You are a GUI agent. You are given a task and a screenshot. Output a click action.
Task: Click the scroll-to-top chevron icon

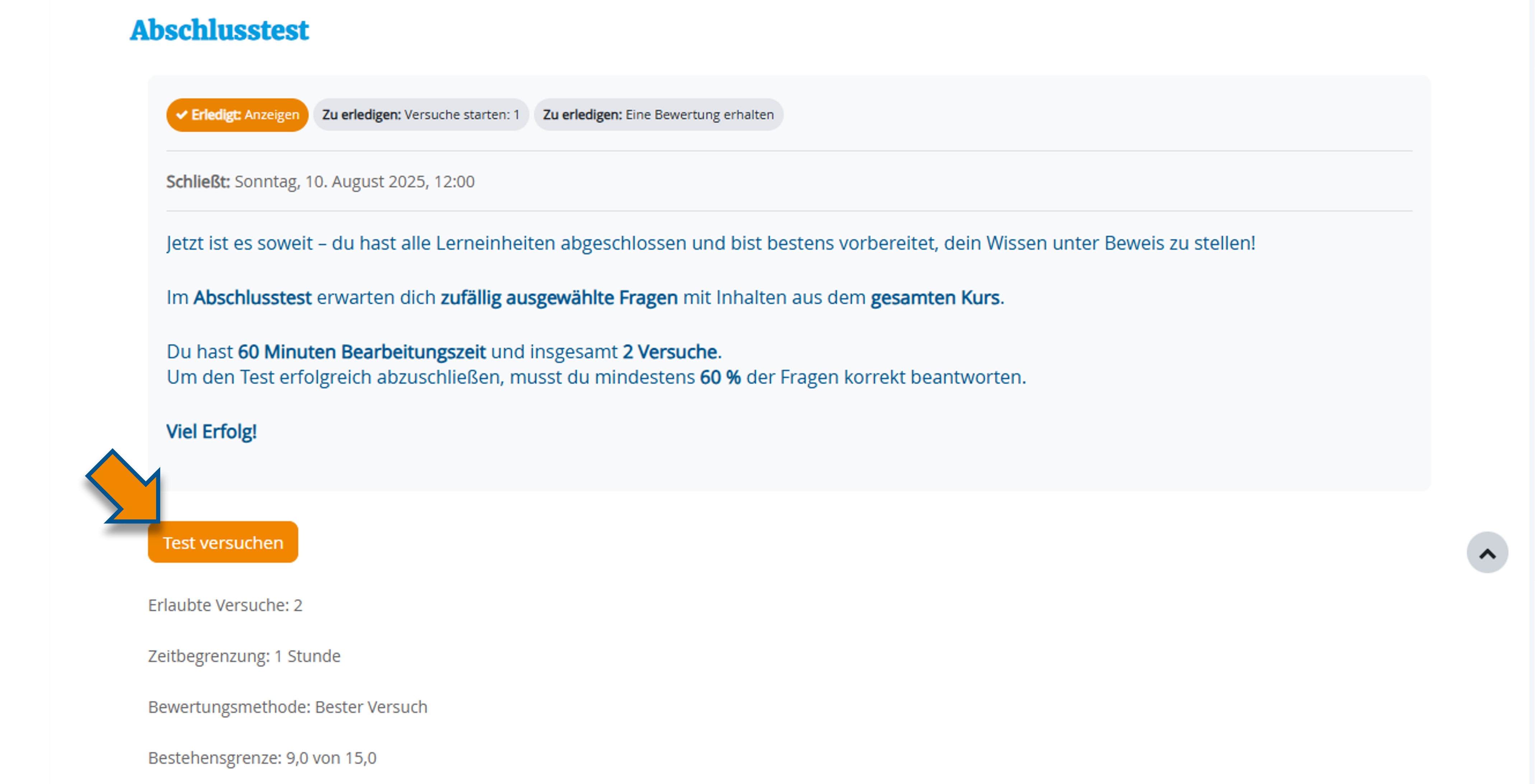click(1488, 552)
